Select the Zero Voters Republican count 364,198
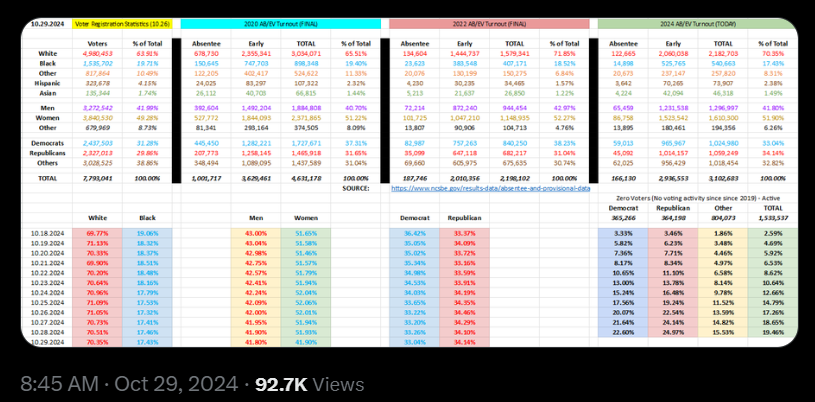 coord(673,218)
